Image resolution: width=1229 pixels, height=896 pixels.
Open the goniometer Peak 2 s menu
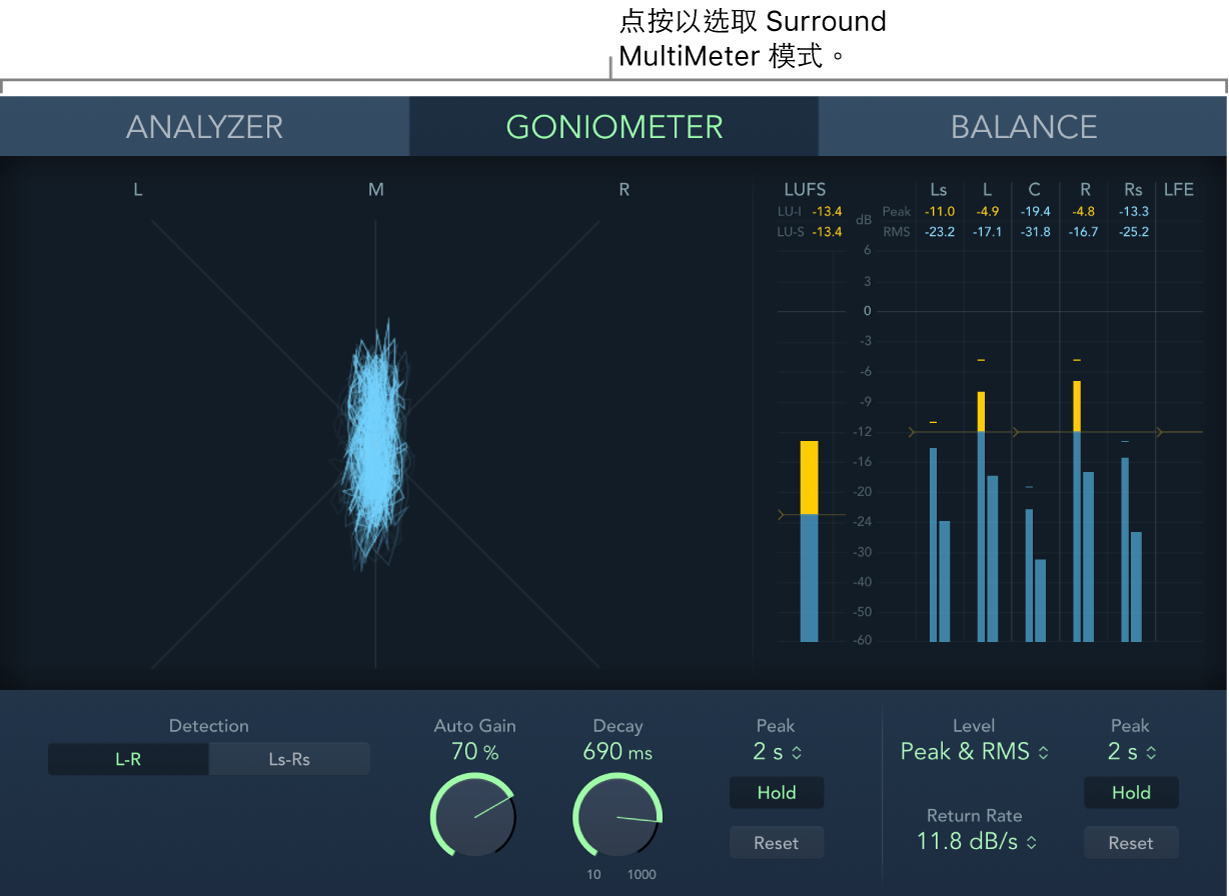pyautogui.click(x=776, y=752)
